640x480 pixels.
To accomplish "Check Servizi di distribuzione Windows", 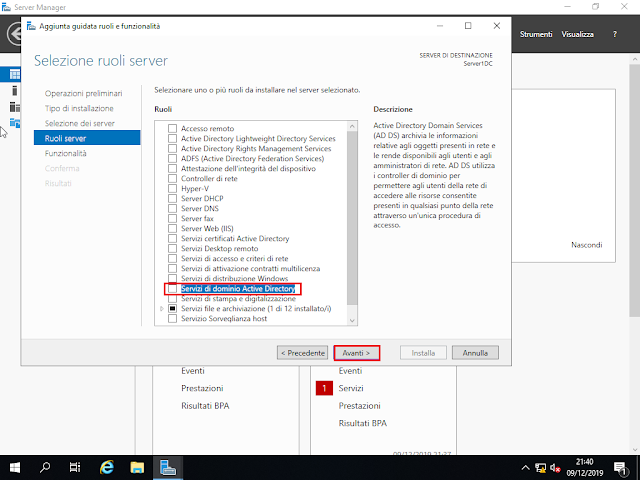I will click(172, 279).
